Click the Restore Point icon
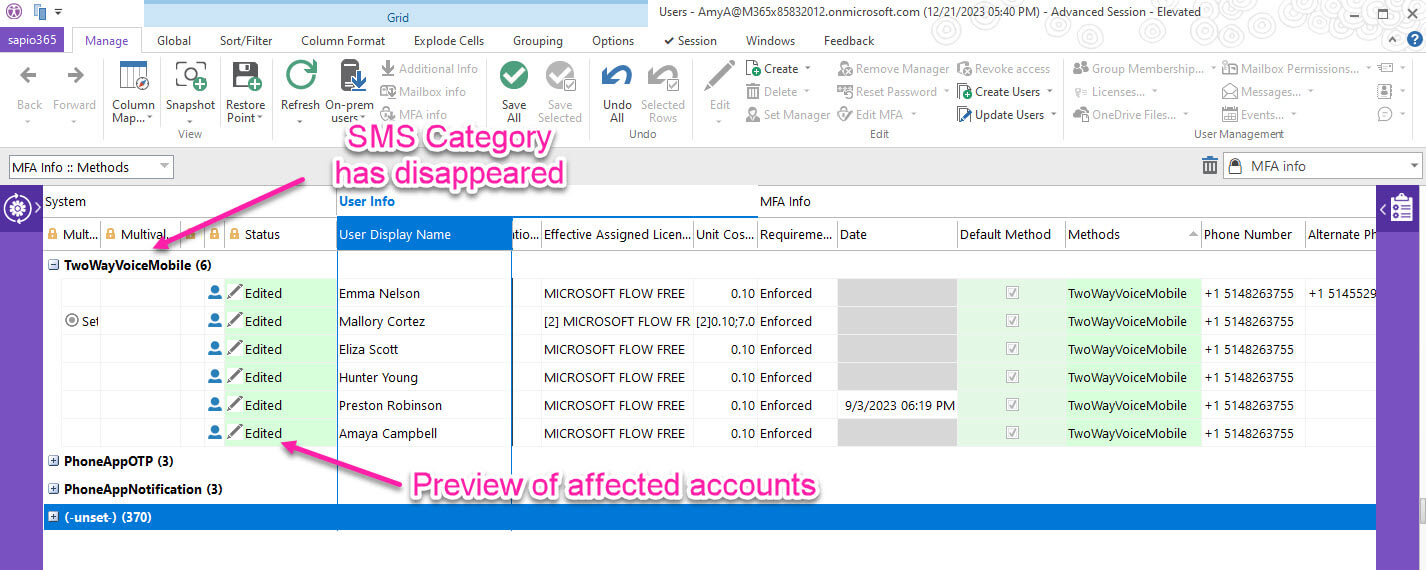Screen dimensions: 1426x570 point(245,77)
